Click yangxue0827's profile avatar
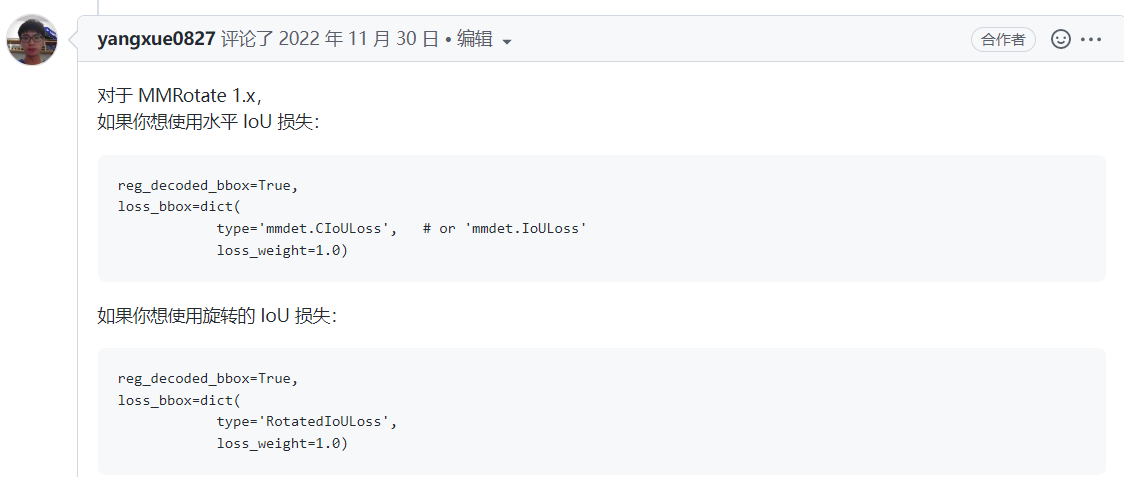The image size is (1124, 477). point(31,40)
